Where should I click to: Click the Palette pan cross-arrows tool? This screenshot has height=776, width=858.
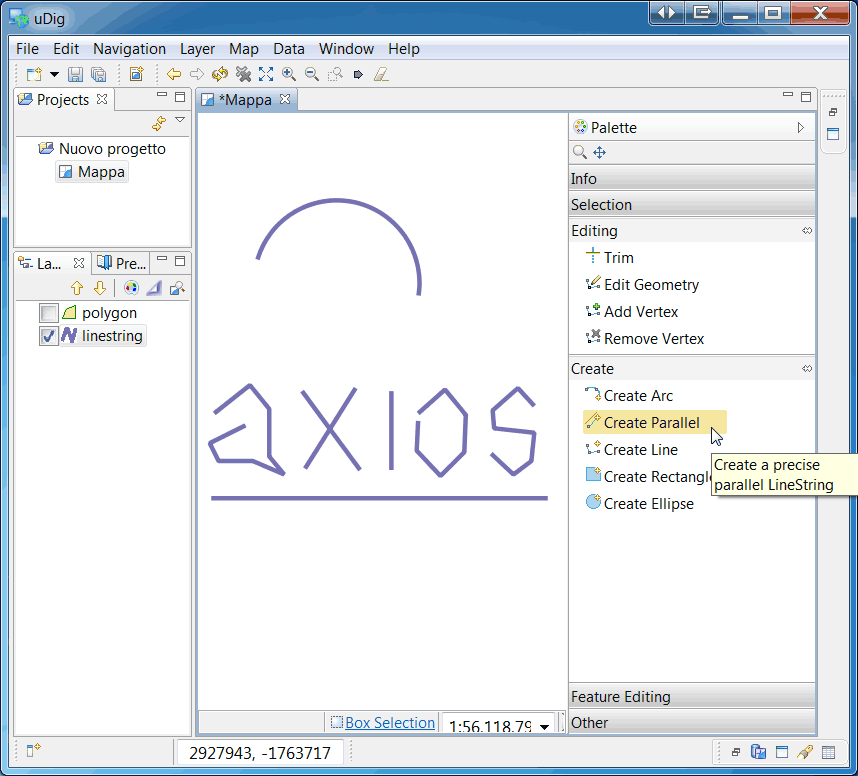coord(600,152)
